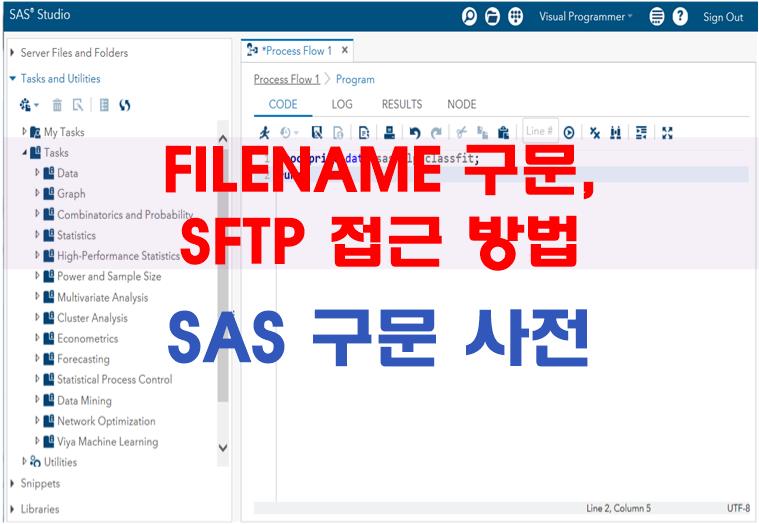
Task: Select Combinatorics and Probability folder
Action: pos(125,214)
